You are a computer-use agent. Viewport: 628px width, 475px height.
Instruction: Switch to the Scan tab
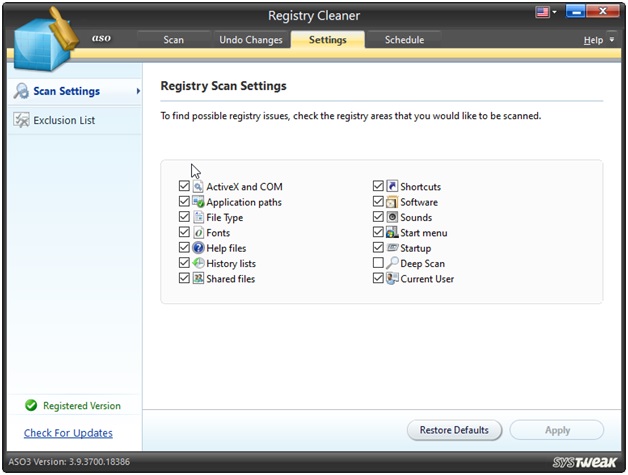tap(173, 40)
